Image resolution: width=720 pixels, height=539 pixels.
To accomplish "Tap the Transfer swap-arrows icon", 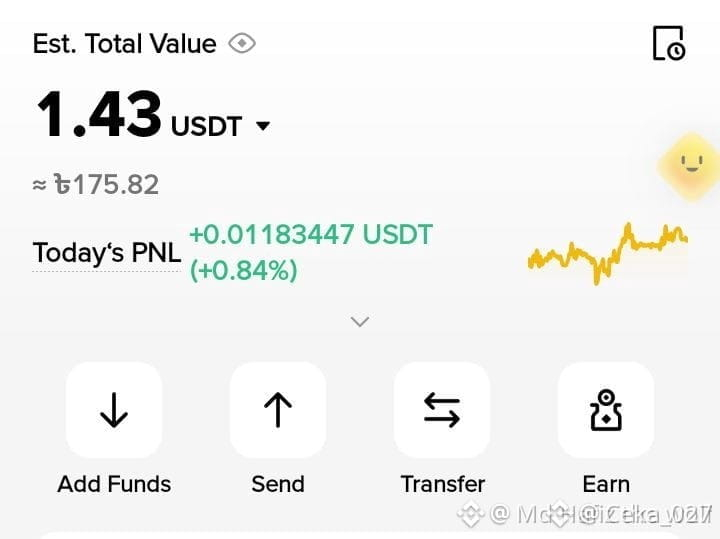I will tap(442, 410).
